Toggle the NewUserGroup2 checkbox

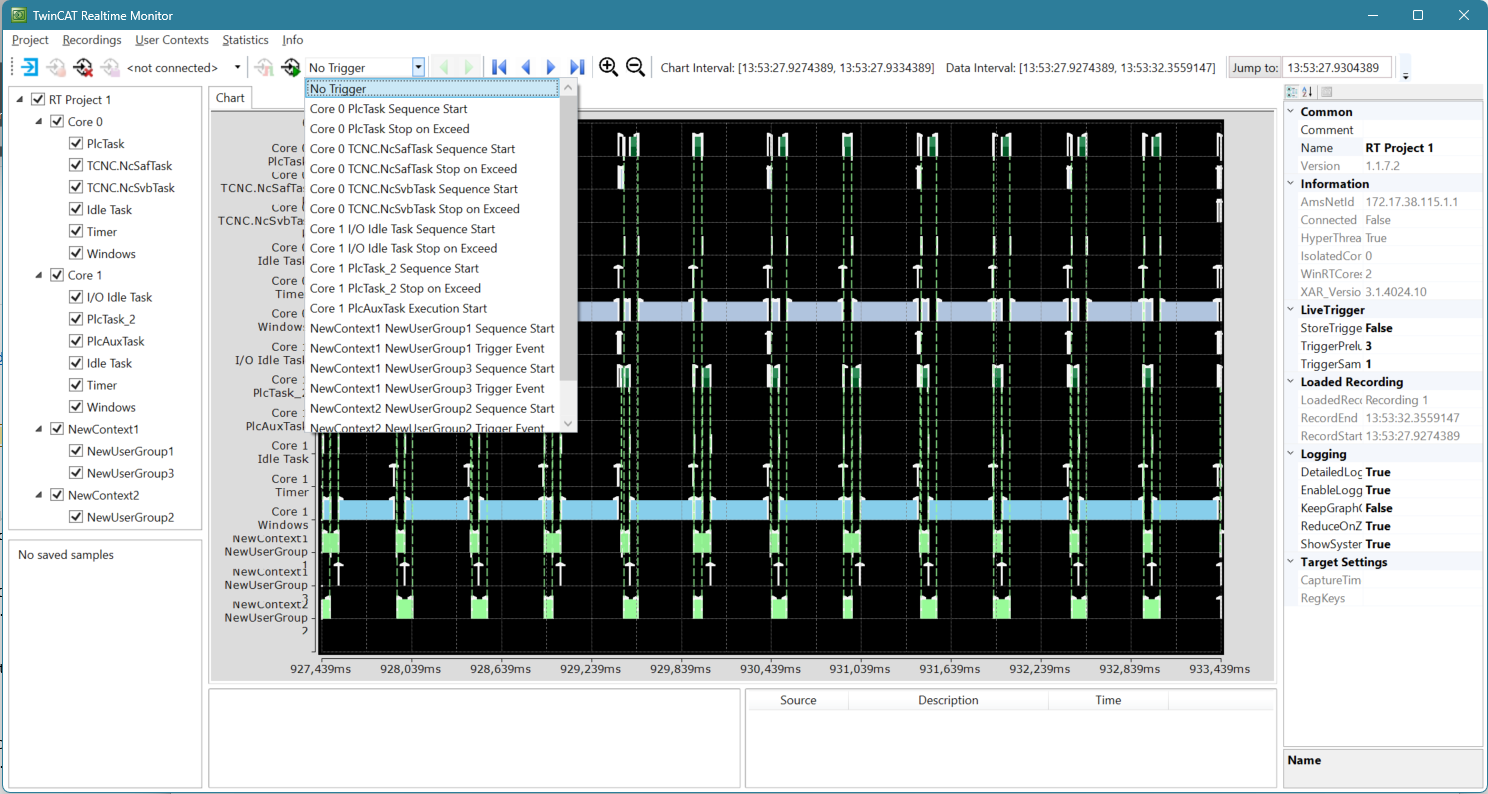click(x=76, y=517)
